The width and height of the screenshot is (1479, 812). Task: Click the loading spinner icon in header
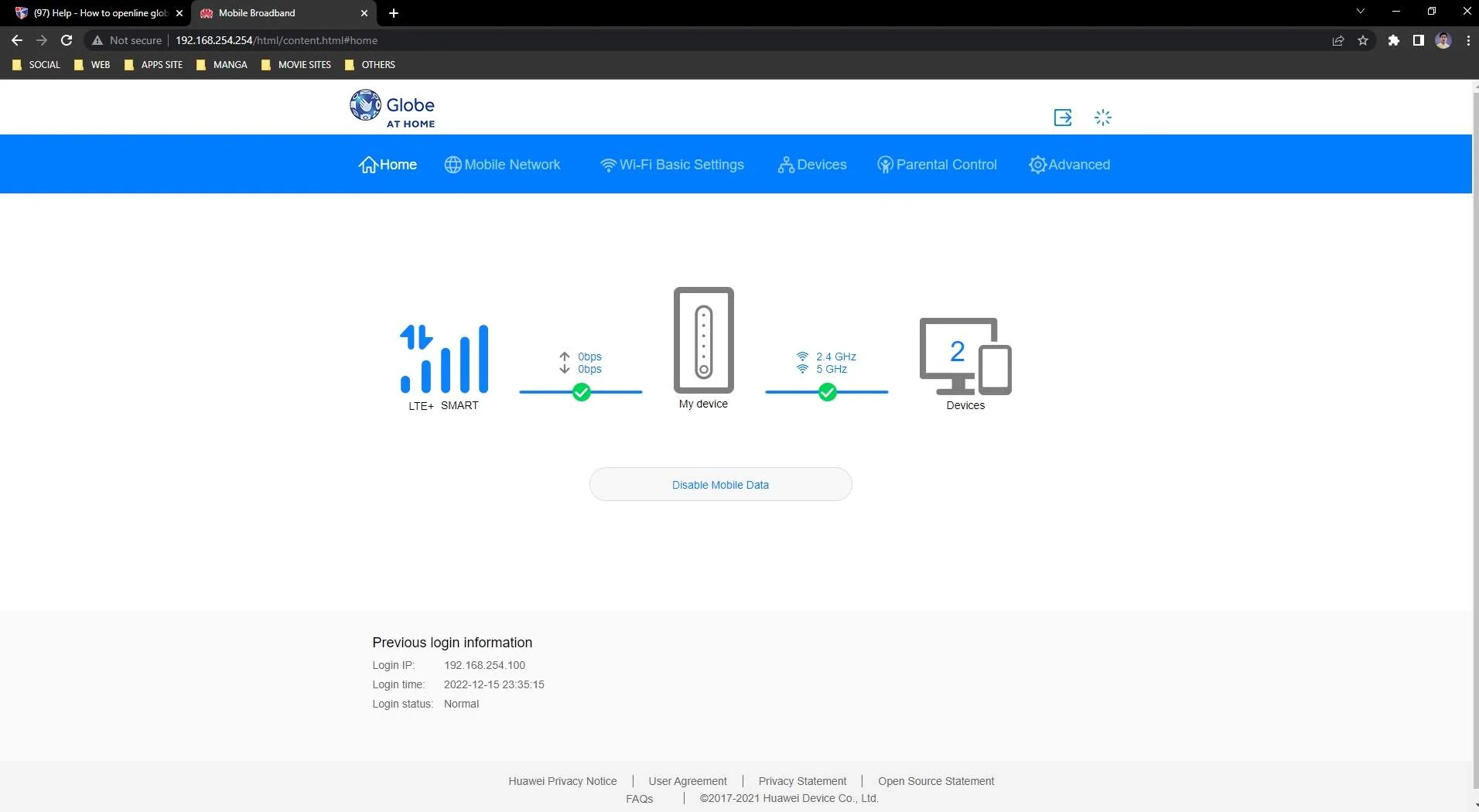click(x=1103, y=118)
